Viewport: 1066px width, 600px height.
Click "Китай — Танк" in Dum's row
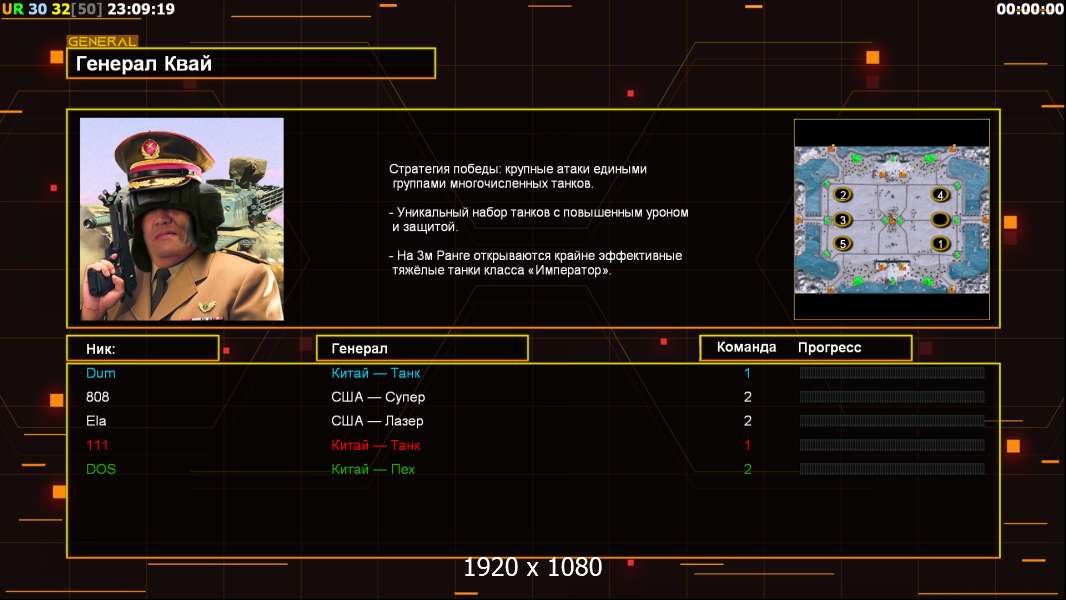click(375, 373)
